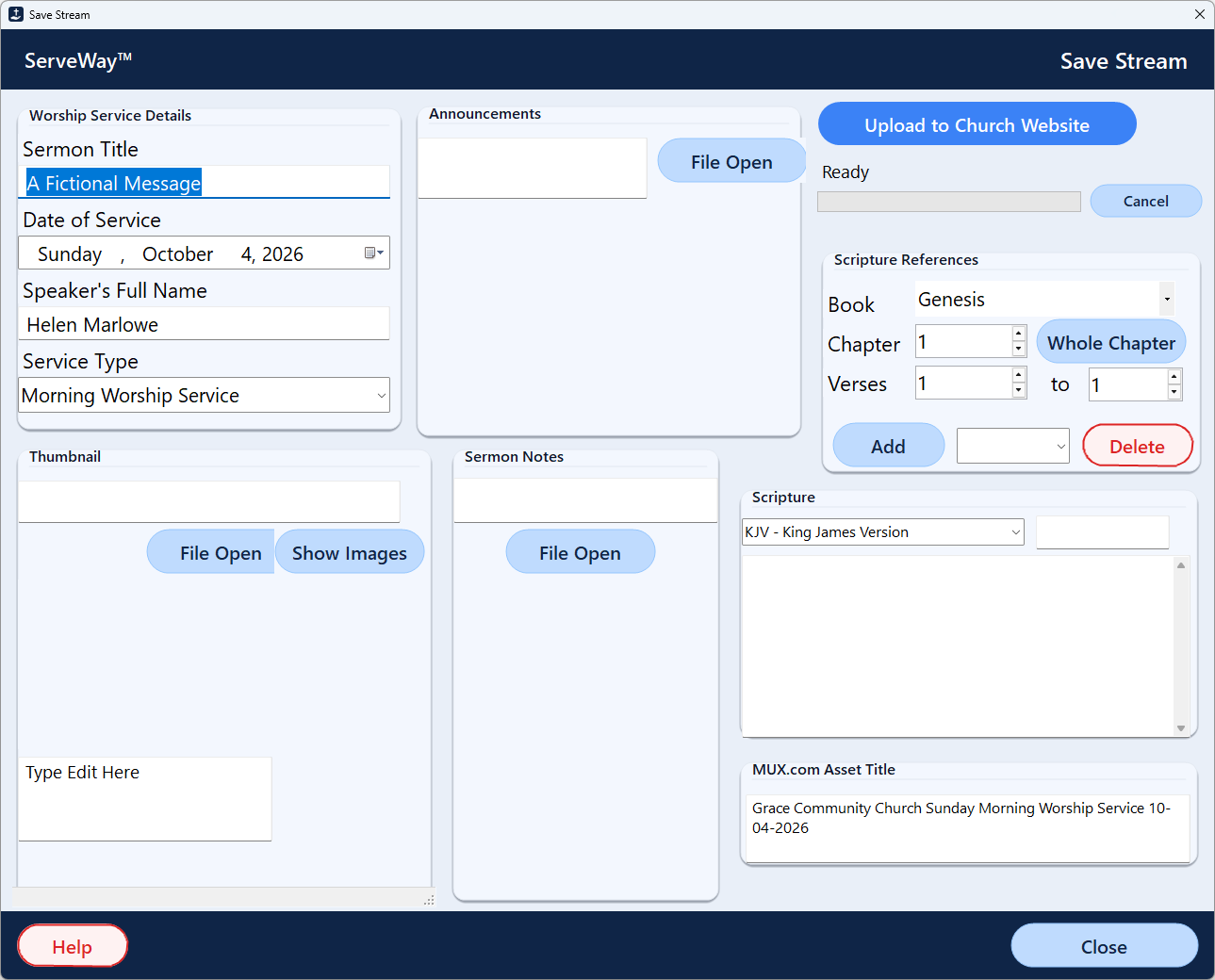
Task: Click the 'Type Edit Here' text box
Action: (x=145, y=799)
